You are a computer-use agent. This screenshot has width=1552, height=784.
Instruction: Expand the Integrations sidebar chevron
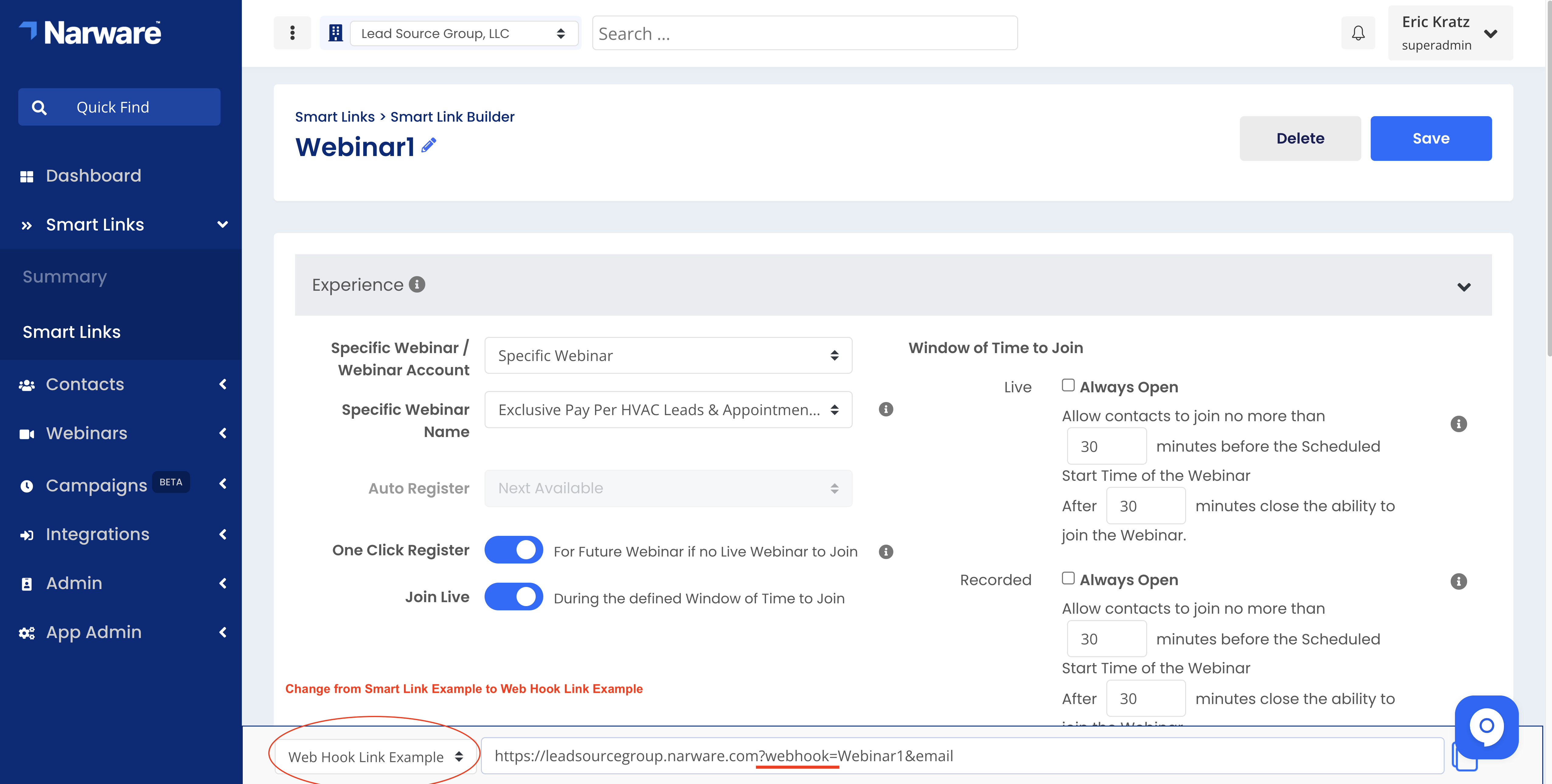tap(223, 534)
